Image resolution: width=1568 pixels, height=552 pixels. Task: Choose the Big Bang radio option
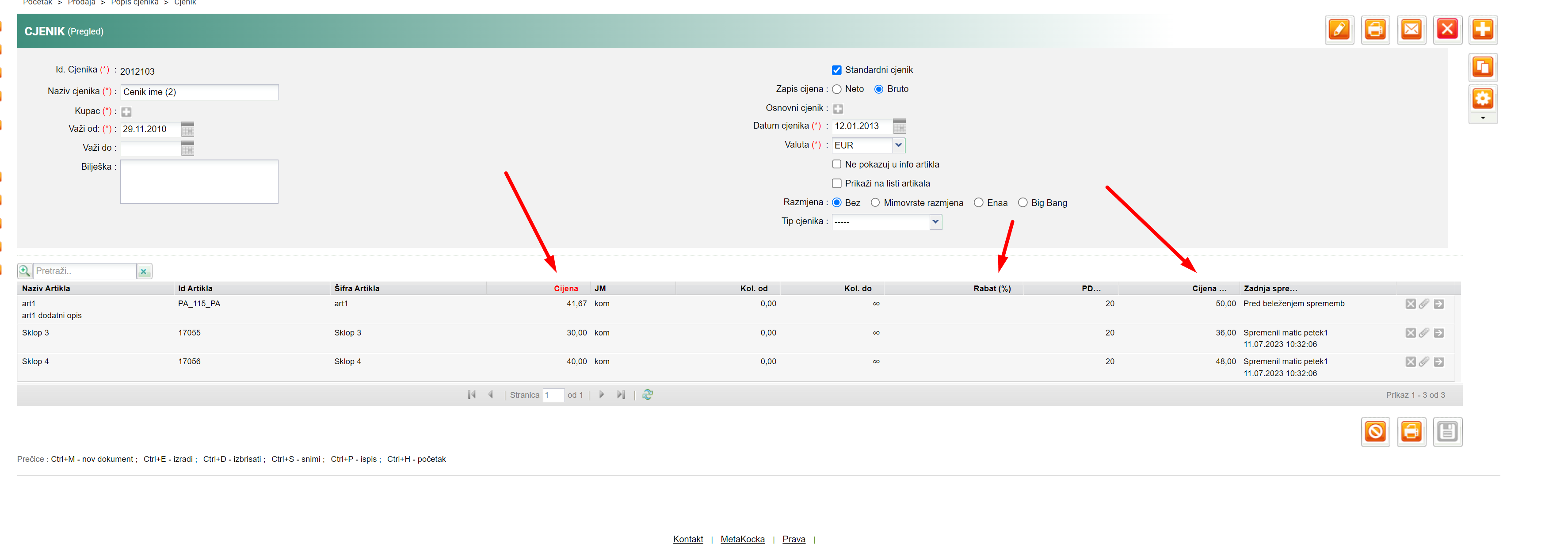(x=1022, y=203)
